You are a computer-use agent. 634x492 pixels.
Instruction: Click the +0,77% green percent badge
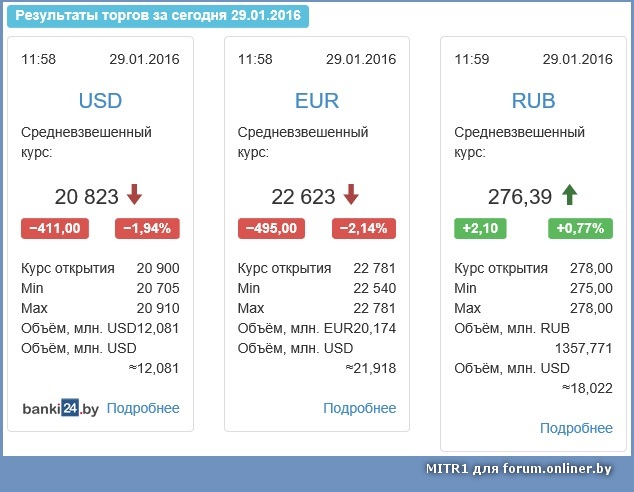click(x=580, y=228)
